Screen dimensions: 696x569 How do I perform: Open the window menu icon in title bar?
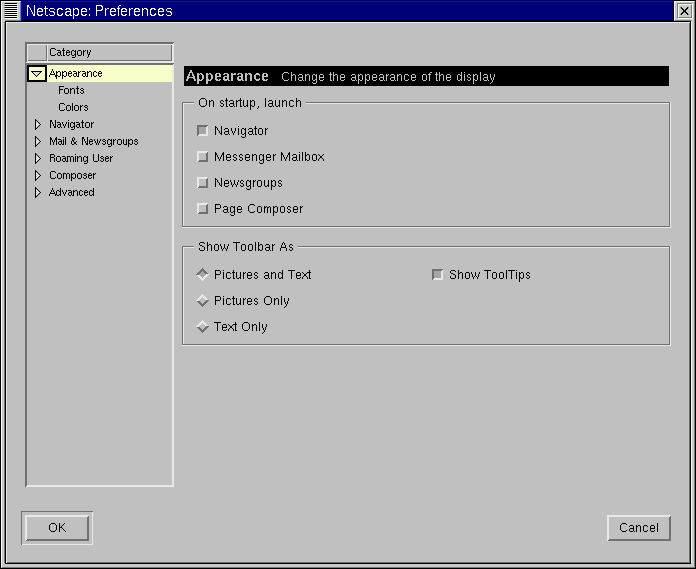(x=12, y=11)
